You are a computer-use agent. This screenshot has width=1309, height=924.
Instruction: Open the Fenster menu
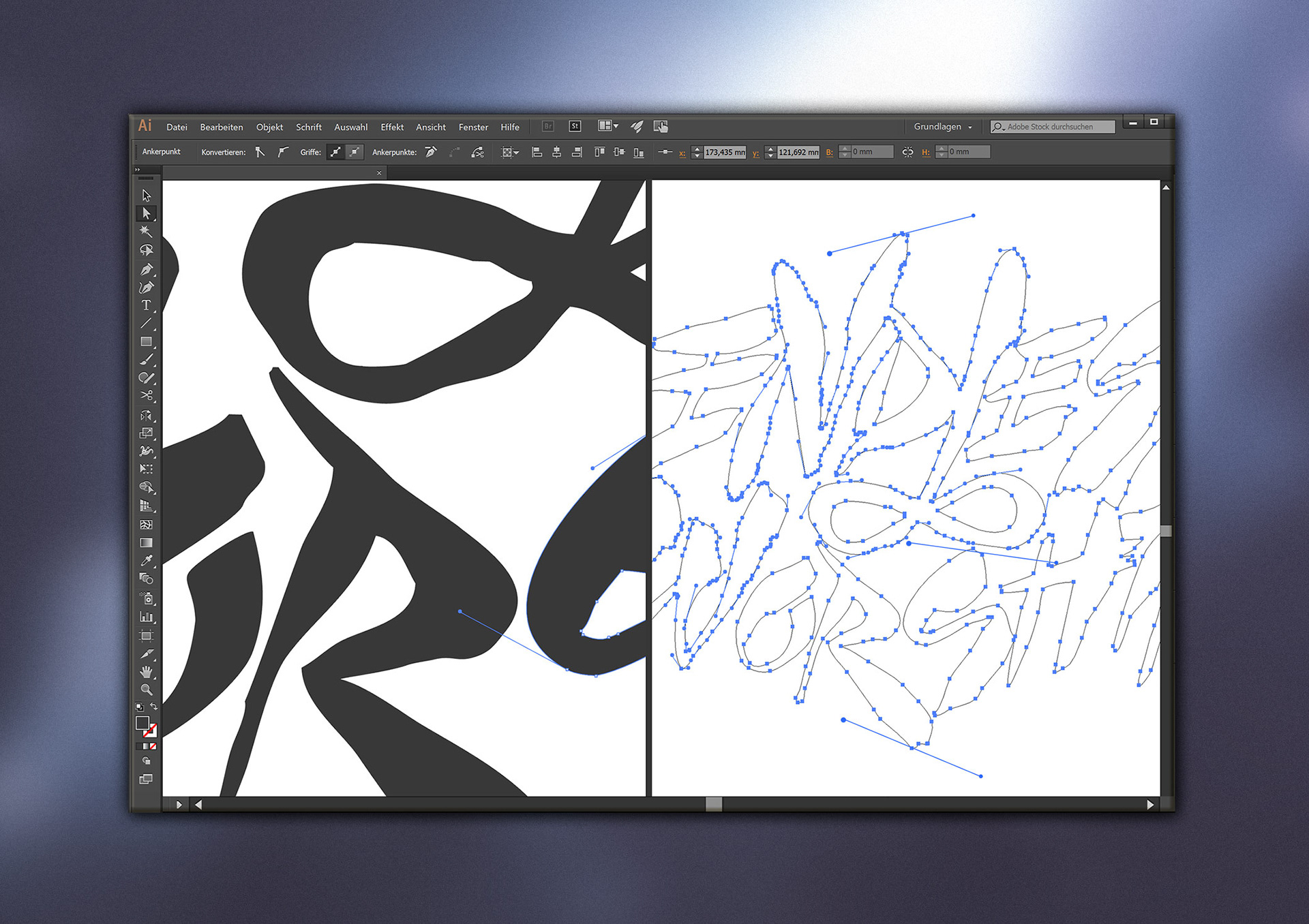click(473, 127)
